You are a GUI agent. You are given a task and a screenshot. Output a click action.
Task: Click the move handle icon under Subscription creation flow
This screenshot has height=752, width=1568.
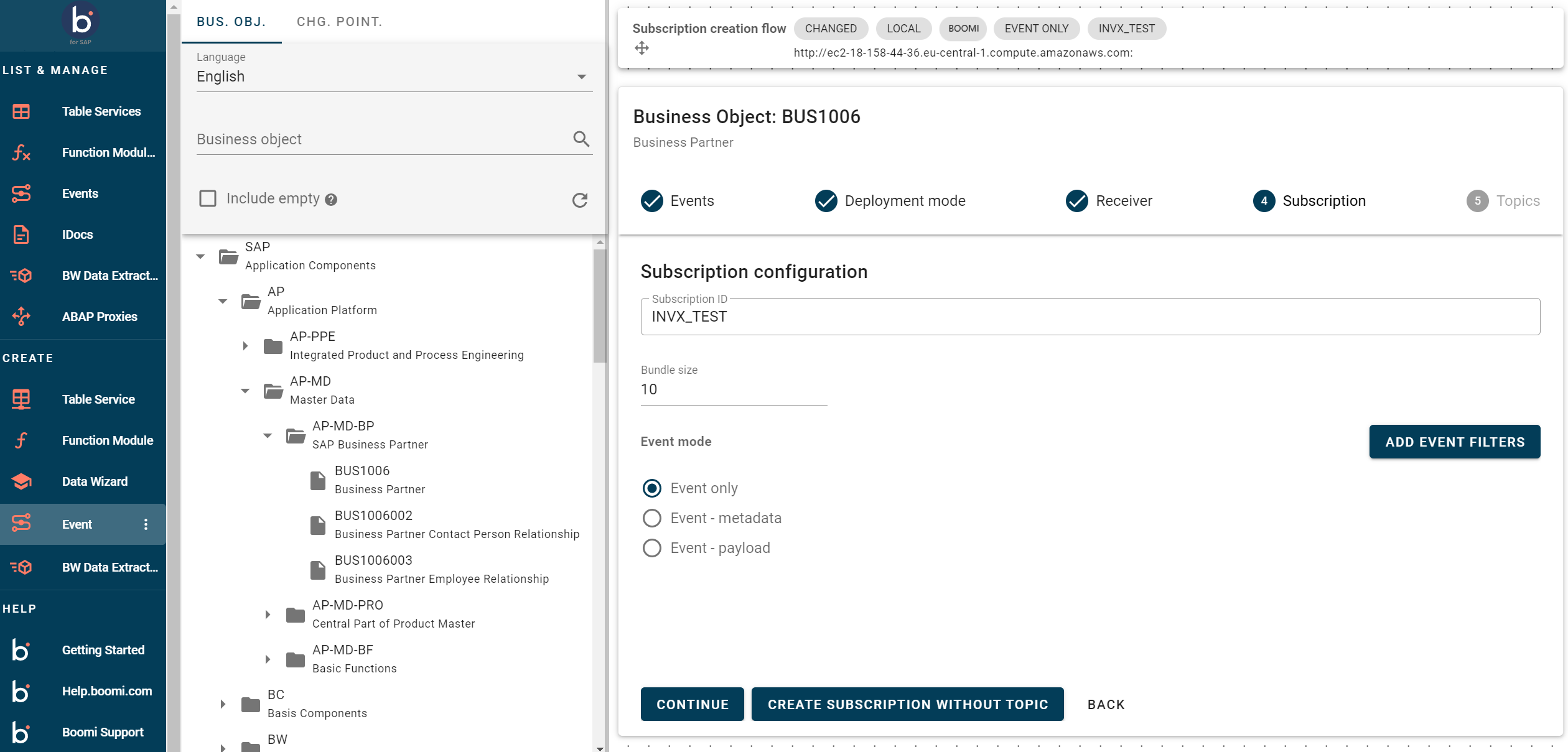(x=642, y=48)
